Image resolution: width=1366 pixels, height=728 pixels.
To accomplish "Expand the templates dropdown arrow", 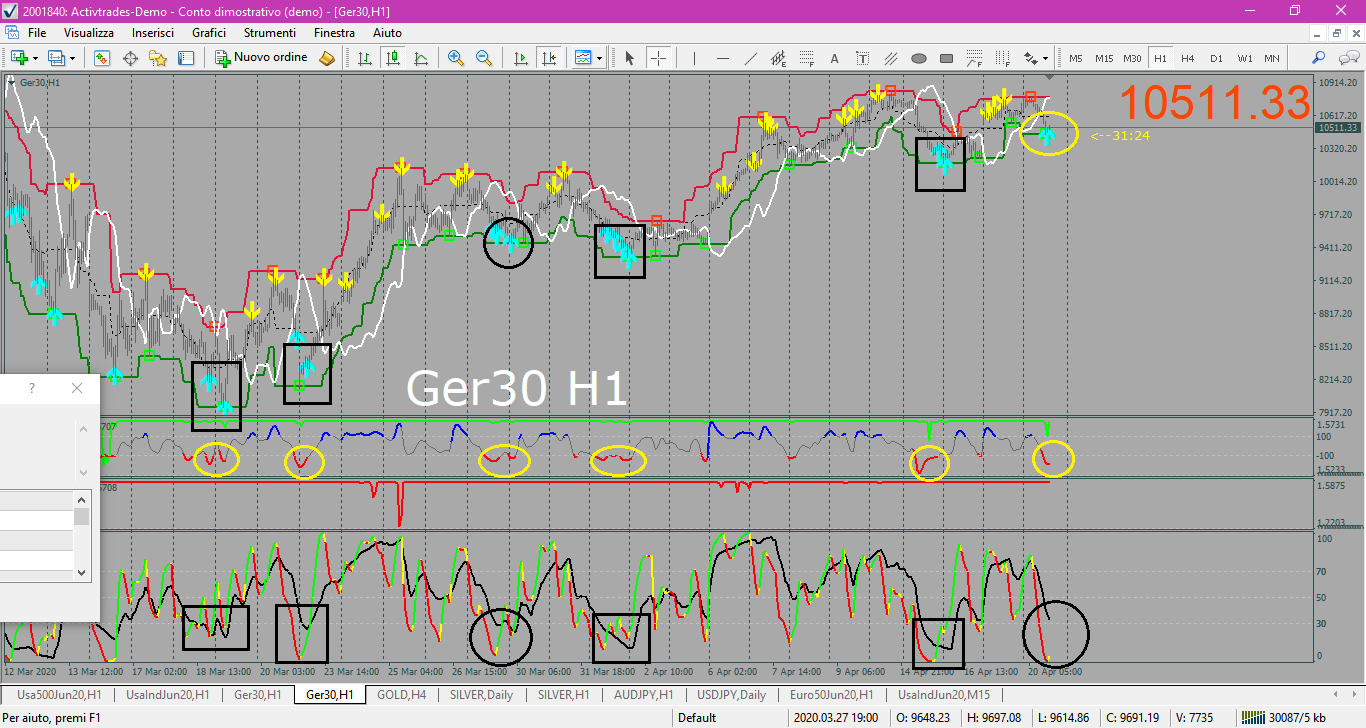I will (600, 58).
